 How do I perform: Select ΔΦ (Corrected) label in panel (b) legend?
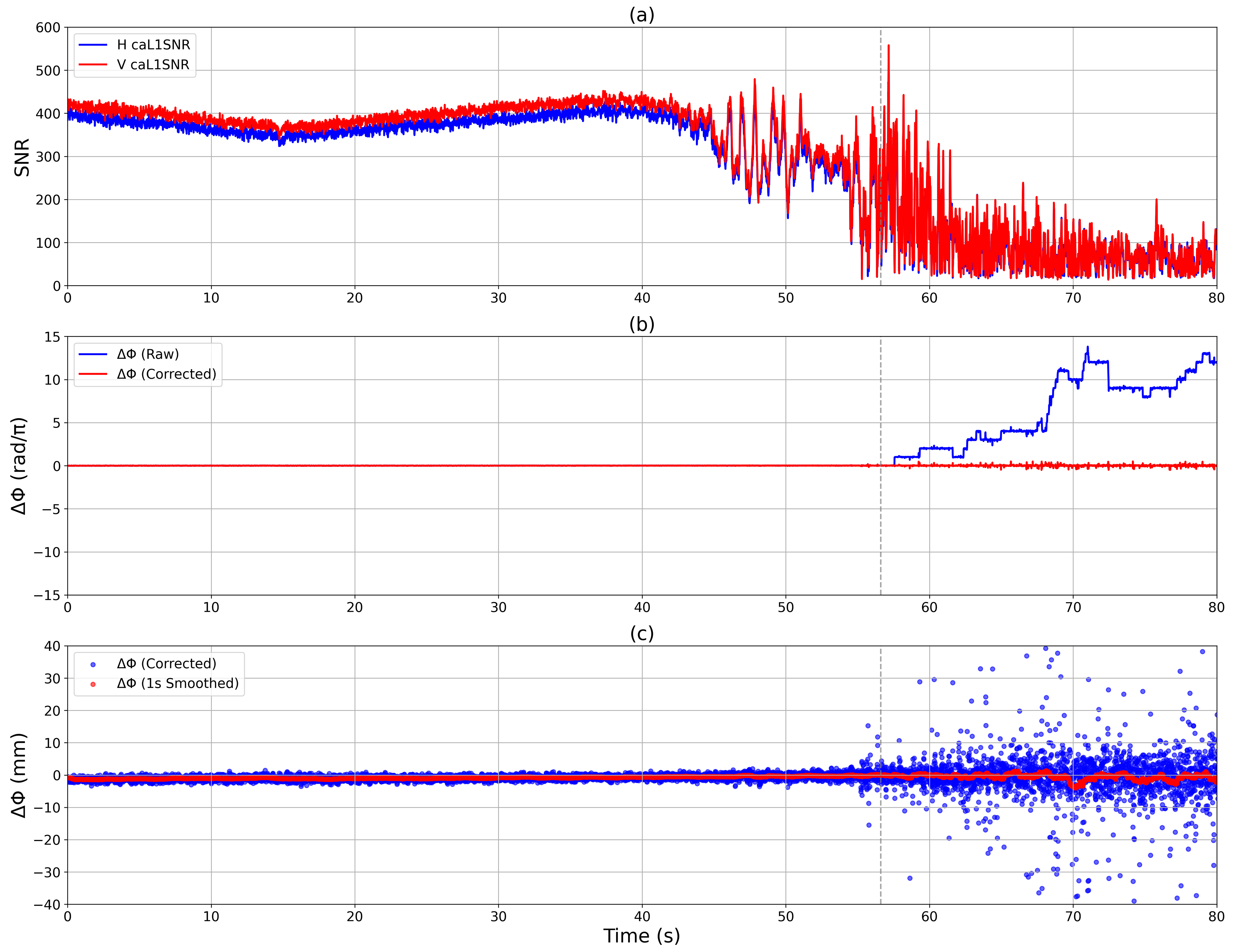tap(166, 374)
